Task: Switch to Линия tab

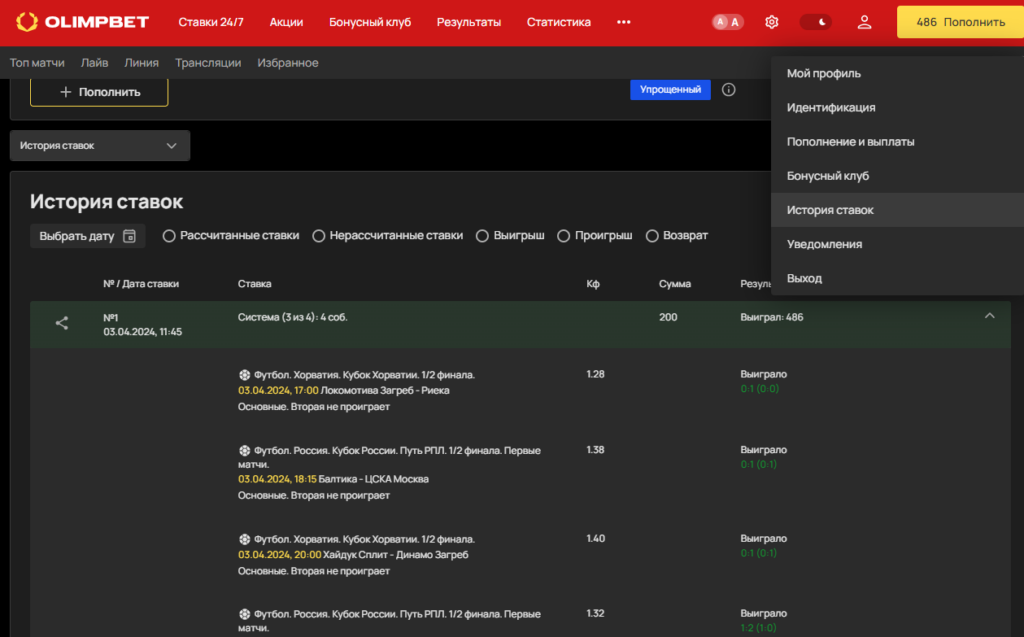Action: [x=142, y=63]
